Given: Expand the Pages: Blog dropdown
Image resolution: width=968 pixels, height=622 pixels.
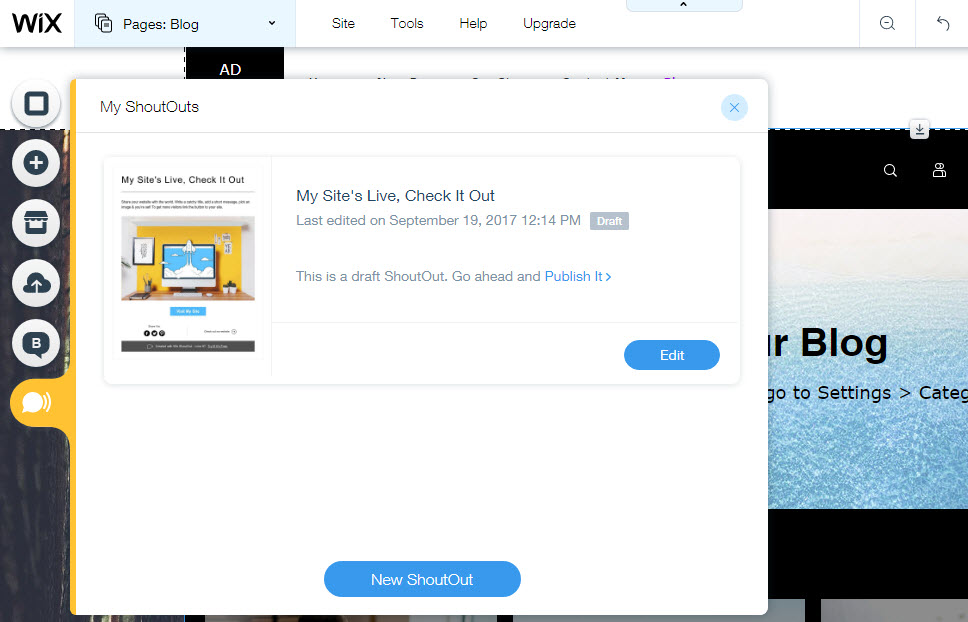Looking at the screenshot, I should (185, 24).
